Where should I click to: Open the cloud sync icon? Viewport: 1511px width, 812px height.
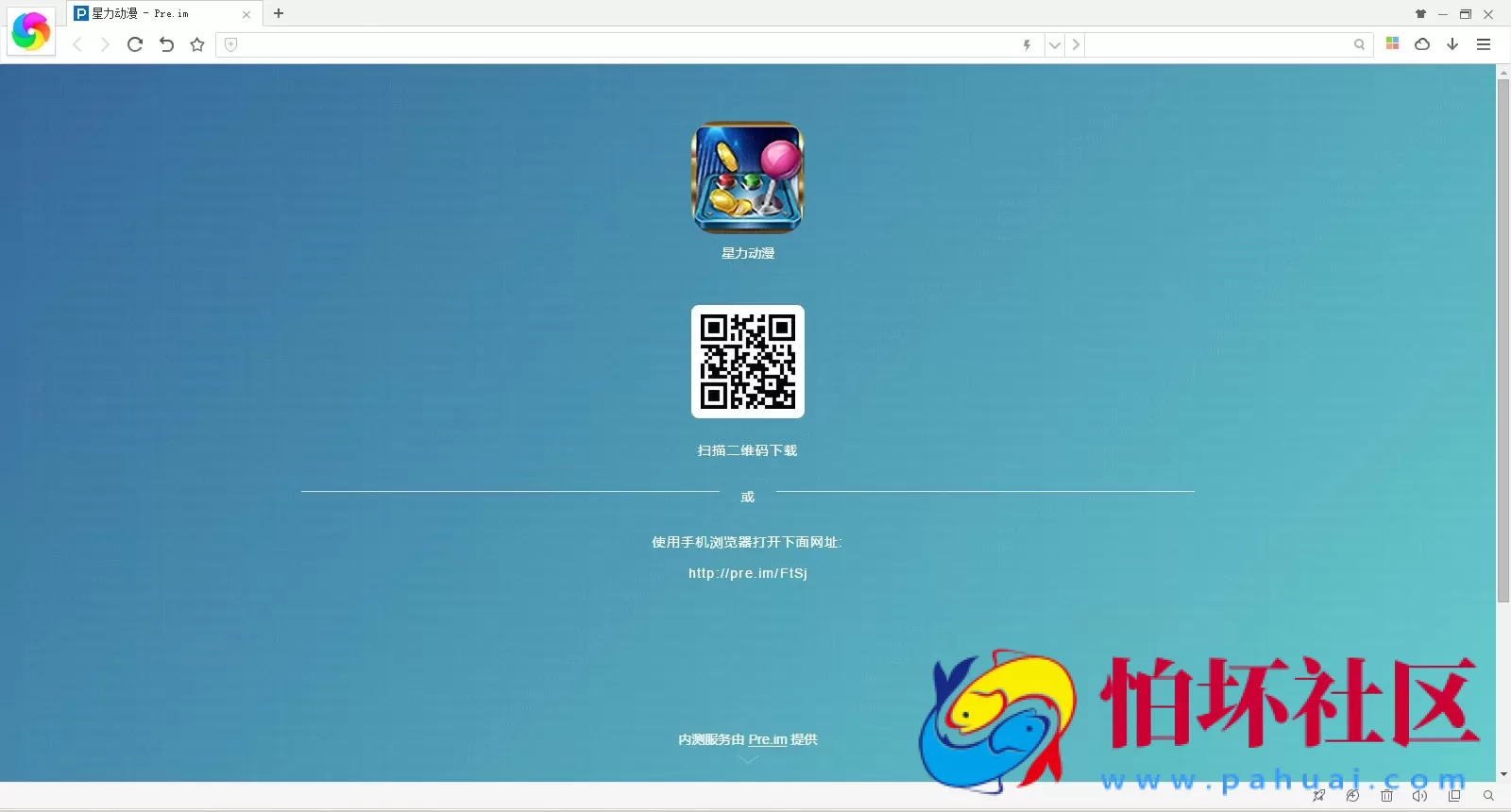click(1422, 44)
